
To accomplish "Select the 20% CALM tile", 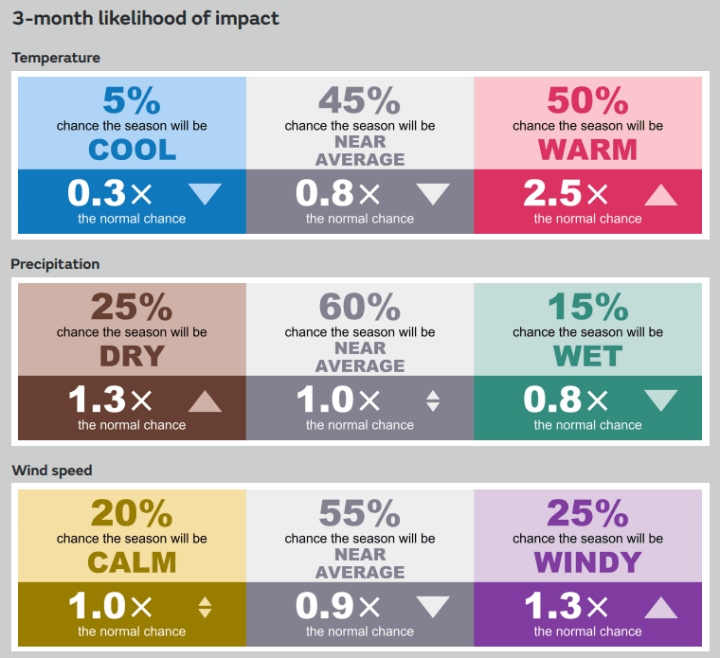I will [132, 568].
